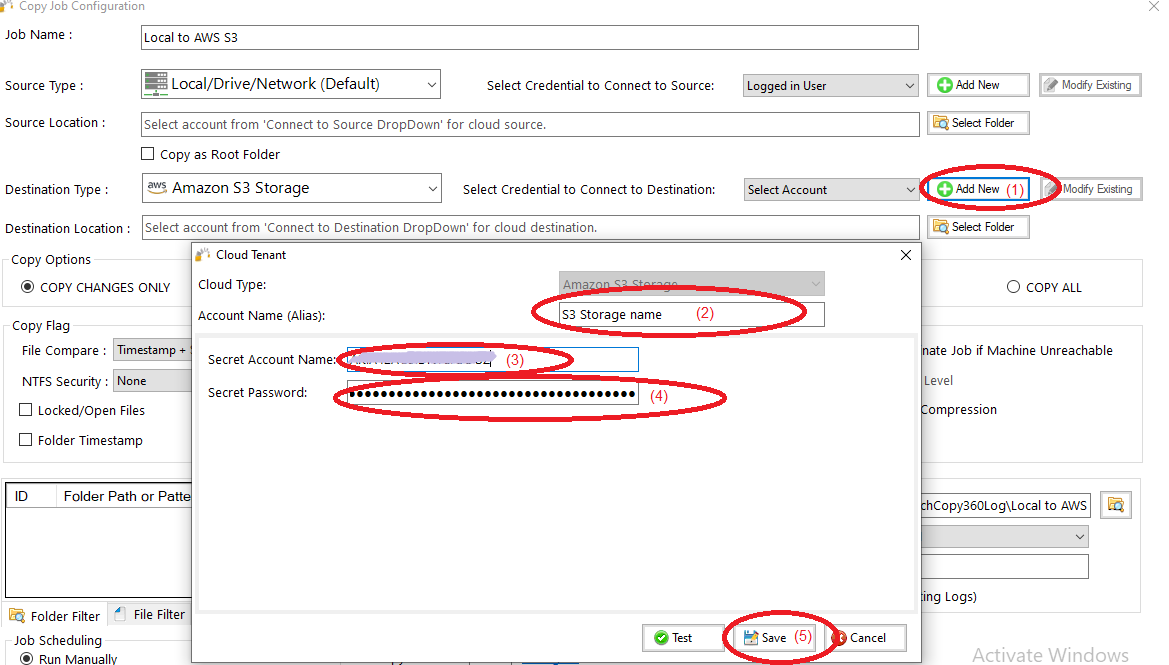Click the Secret Account Name field

tap(492, 359)
